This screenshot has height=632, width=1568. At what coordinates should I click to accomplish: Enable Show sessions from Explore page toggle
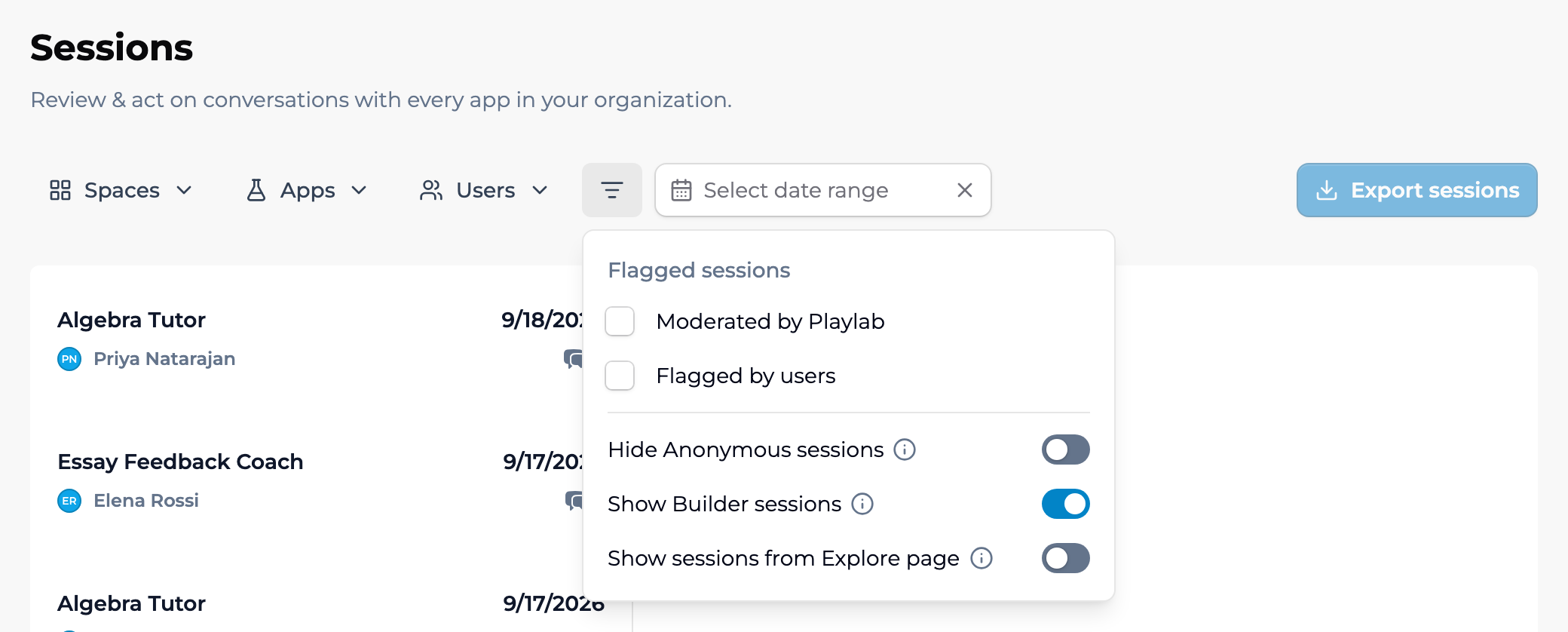pos(1065,558)
